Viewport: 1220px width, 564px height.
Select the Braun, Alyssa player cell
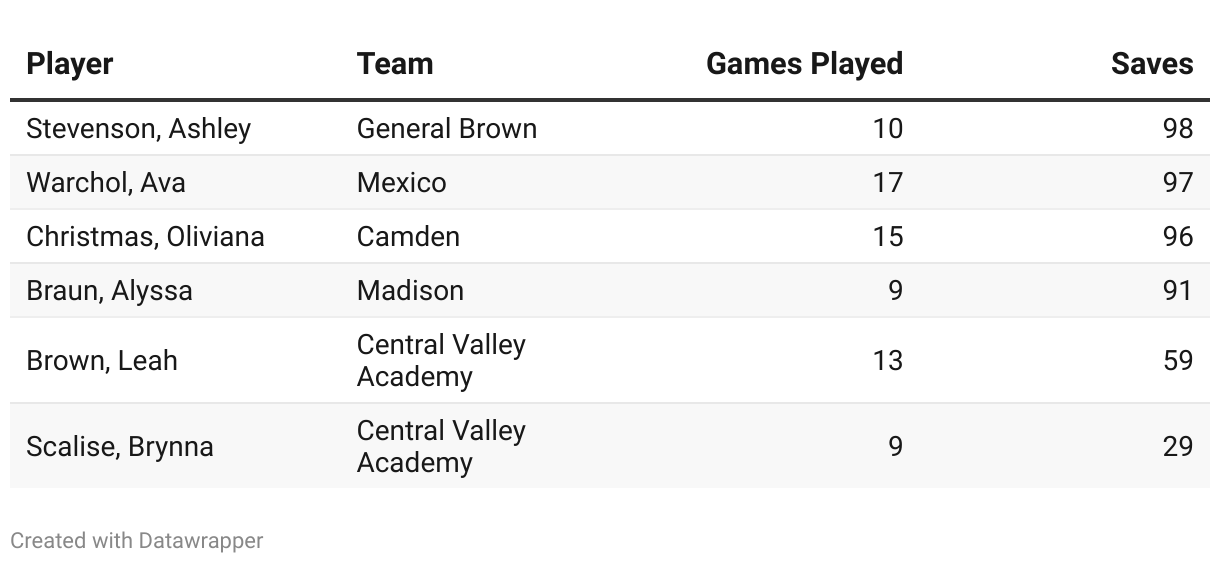click(110, 291)
